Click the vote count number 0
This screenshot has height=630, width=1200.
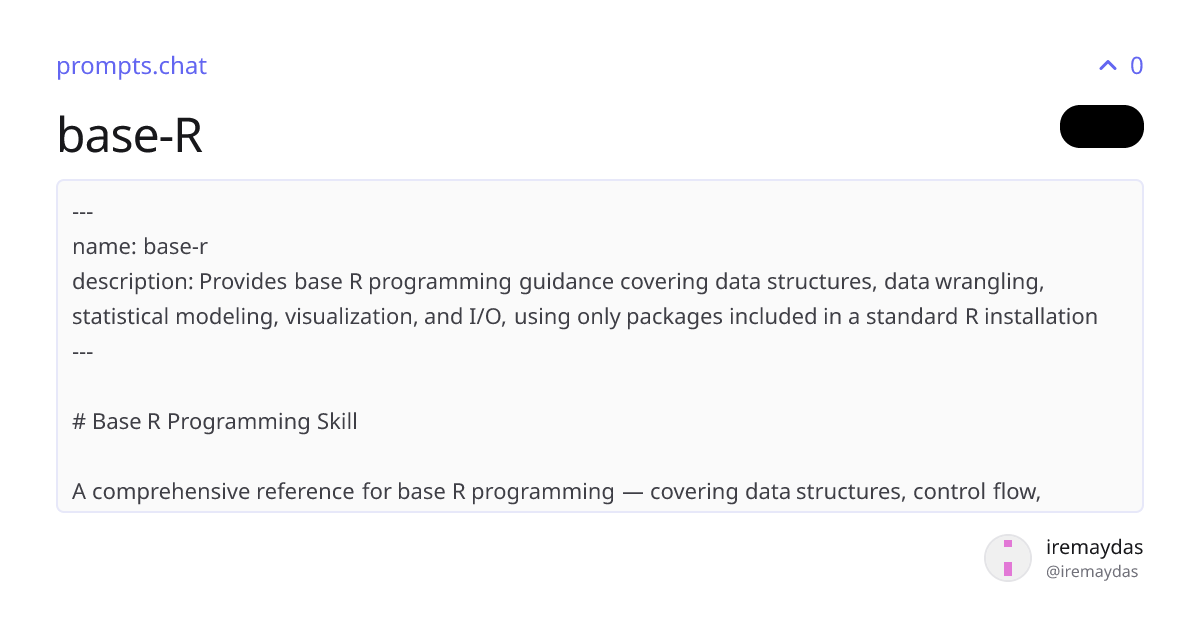pyautogui.click(x=1136, y=66)
